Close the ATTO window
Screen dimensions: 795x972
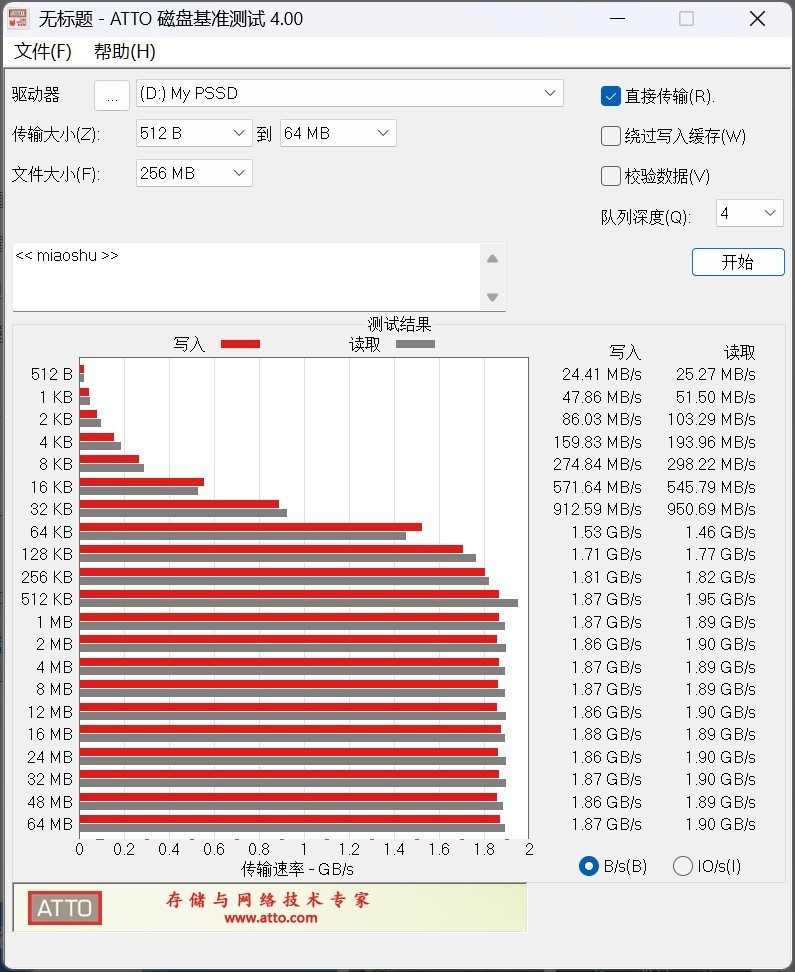[x=757, y=19]
